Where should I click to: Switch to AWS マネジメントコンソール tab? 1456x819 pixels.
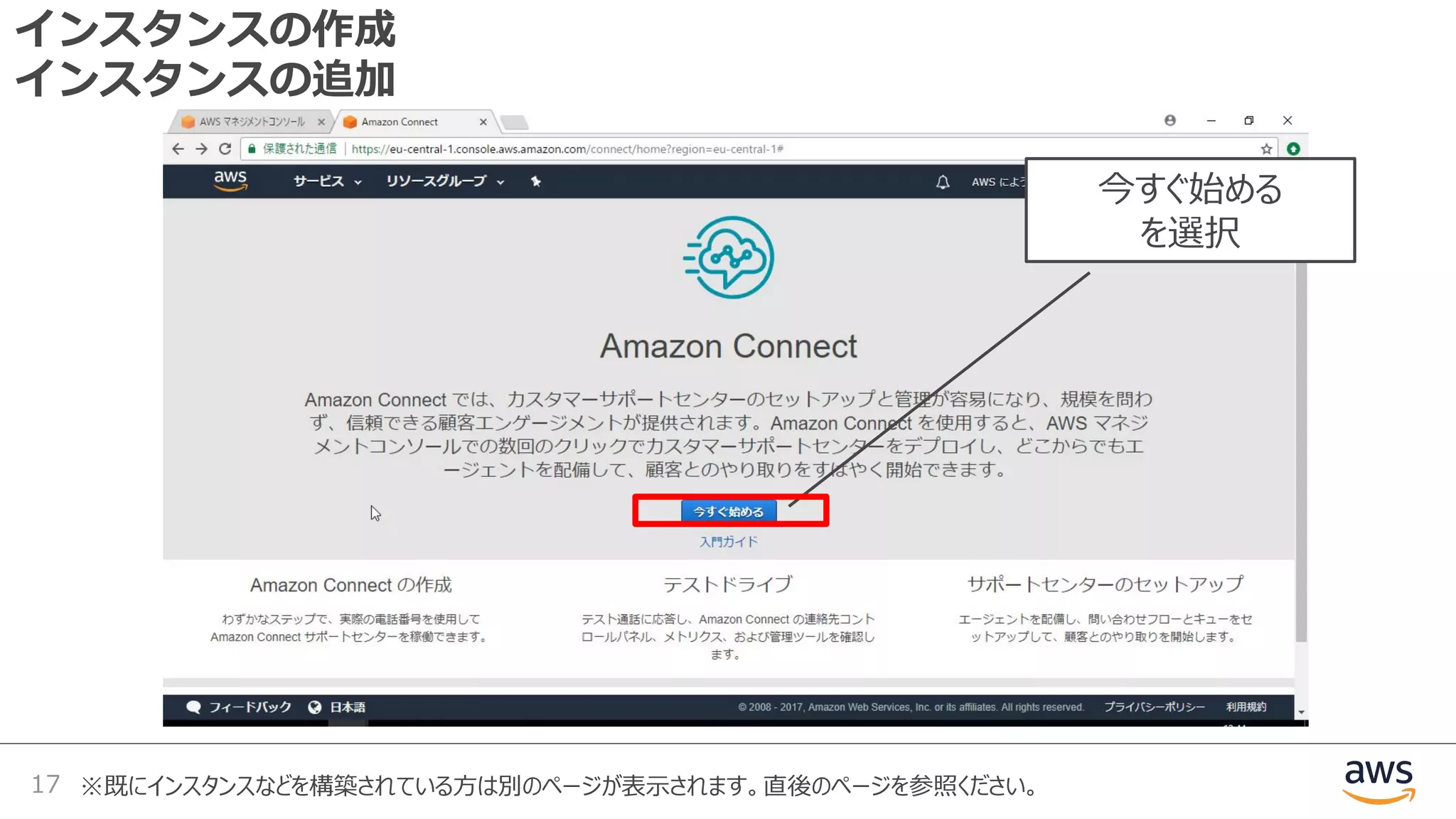251,122
